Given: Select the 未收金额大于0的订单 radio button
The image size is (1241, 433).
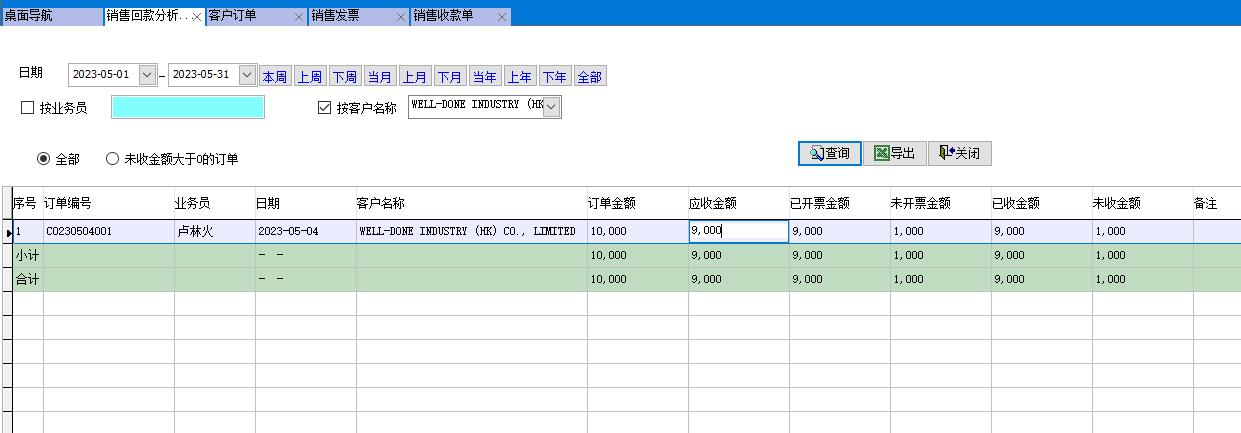Looking at the screenshot, I should pyautogui.click(x=112, y=159).
